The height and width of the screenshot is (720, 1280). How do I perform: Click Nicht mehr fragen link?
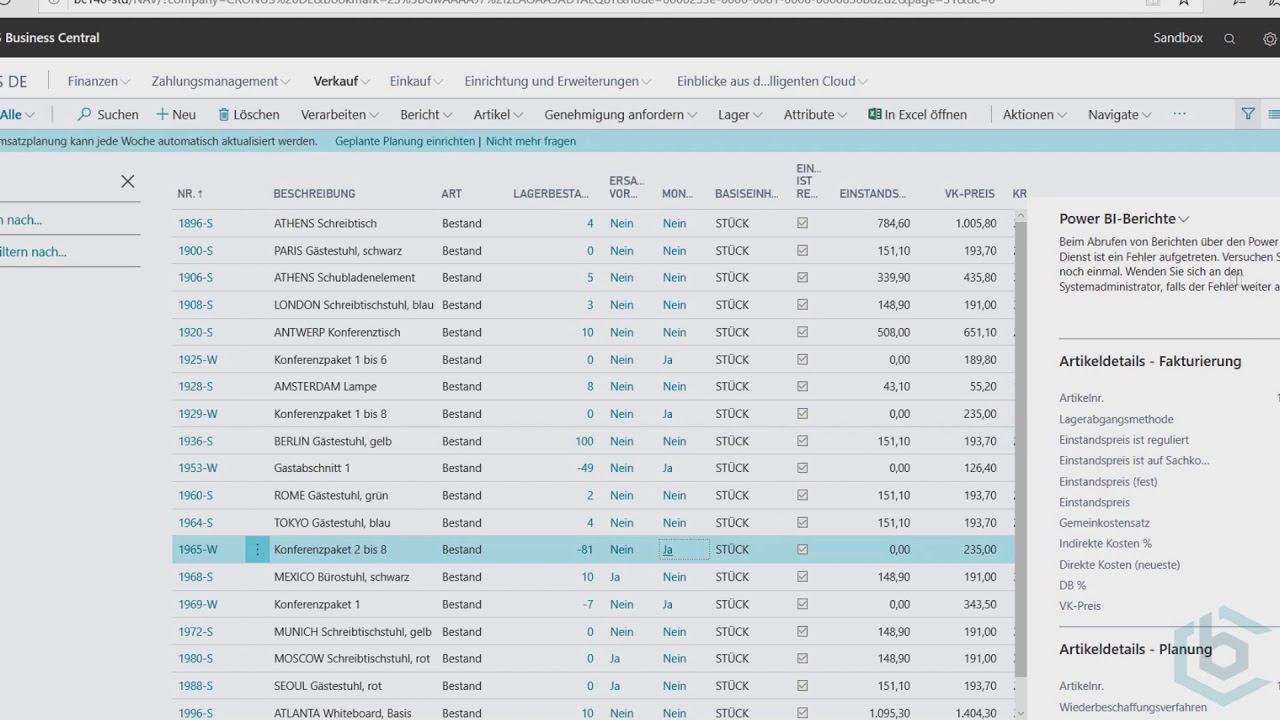(531, 141)
